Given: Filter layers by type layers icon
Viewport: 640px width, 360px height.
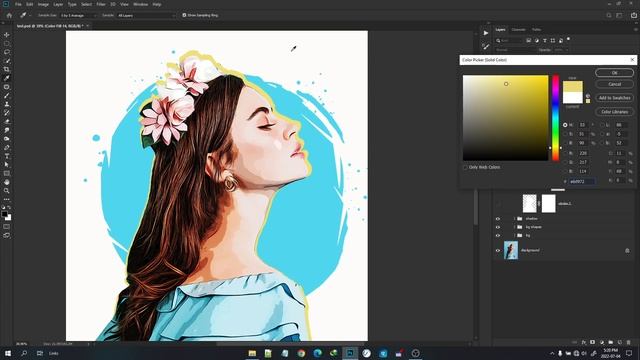Looking at the screenshot, I should pyautogui.click(x=544, y=40).
